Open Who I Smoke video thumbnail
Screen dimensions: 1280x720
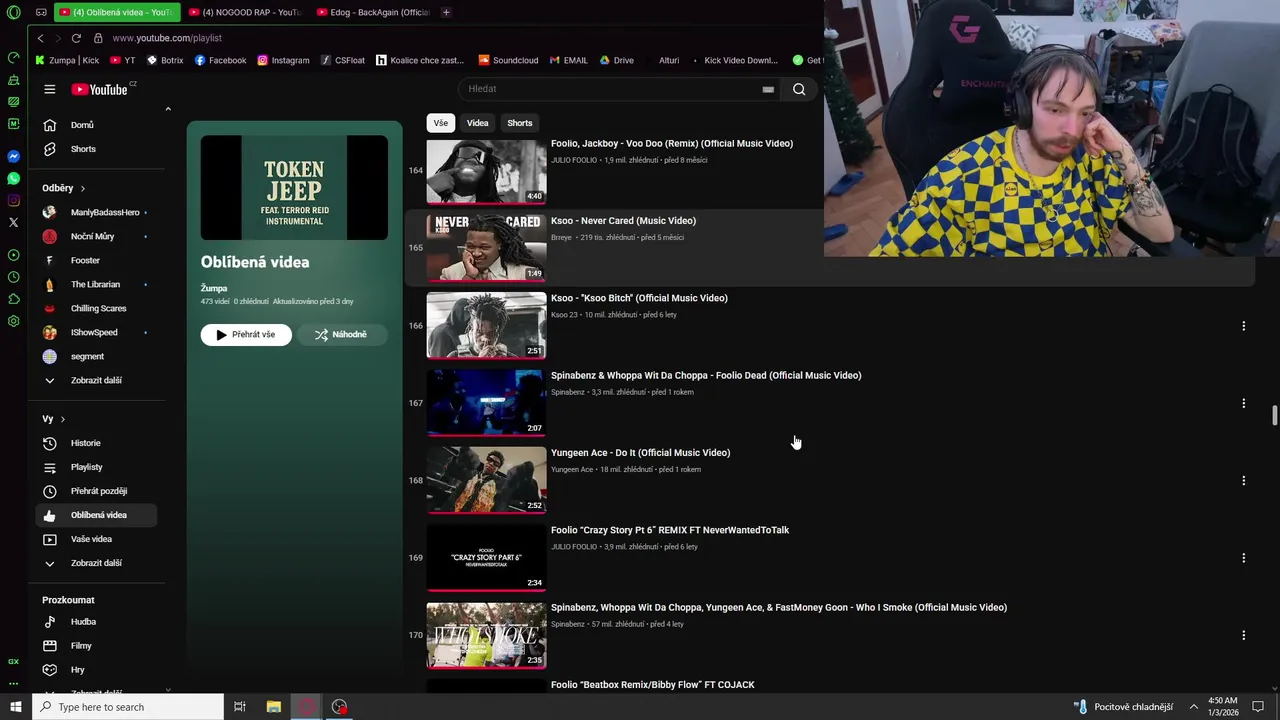[x=486, y=635]
